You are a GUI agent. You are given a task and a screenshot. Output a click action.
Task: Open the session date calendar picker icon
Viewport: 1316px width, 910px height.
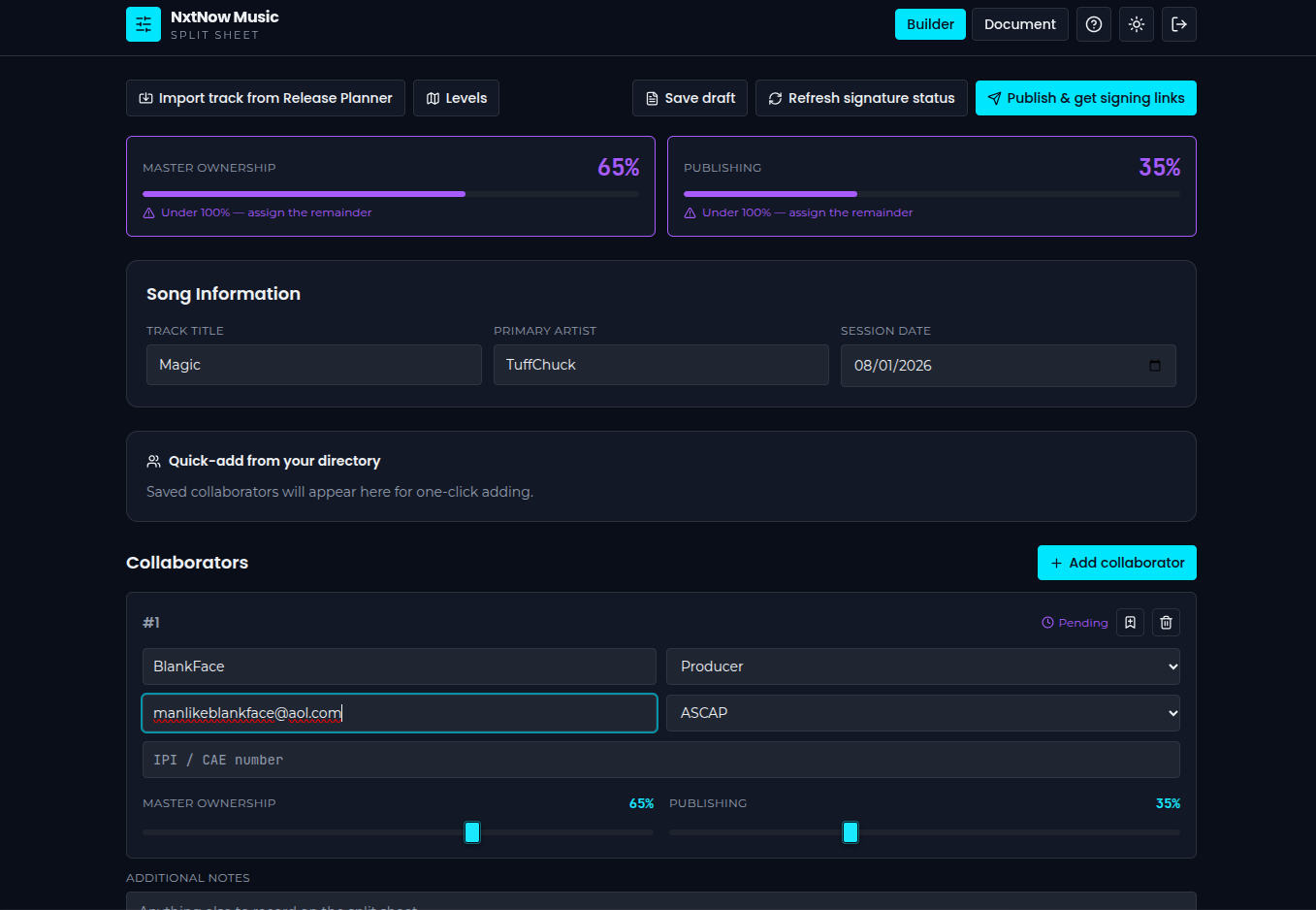pos(1155,366)
